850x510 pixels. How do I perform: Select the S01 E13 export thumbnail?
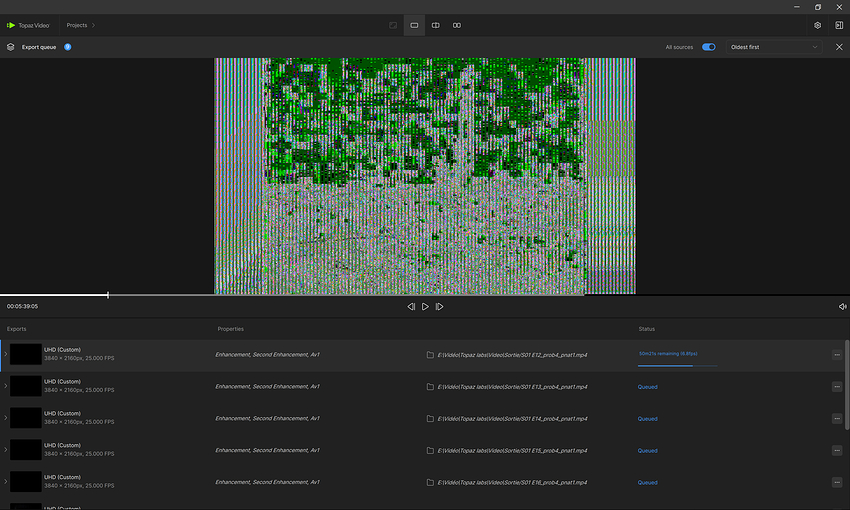[25, 386]
